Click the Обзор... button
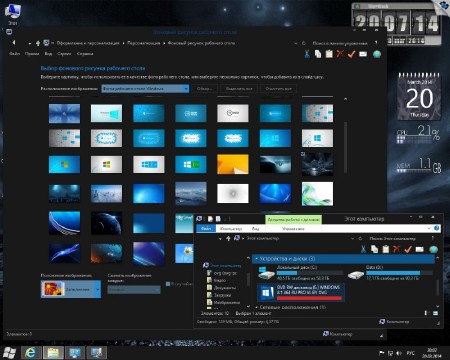Viewport: 450px width, 360px height. point(205,89)
